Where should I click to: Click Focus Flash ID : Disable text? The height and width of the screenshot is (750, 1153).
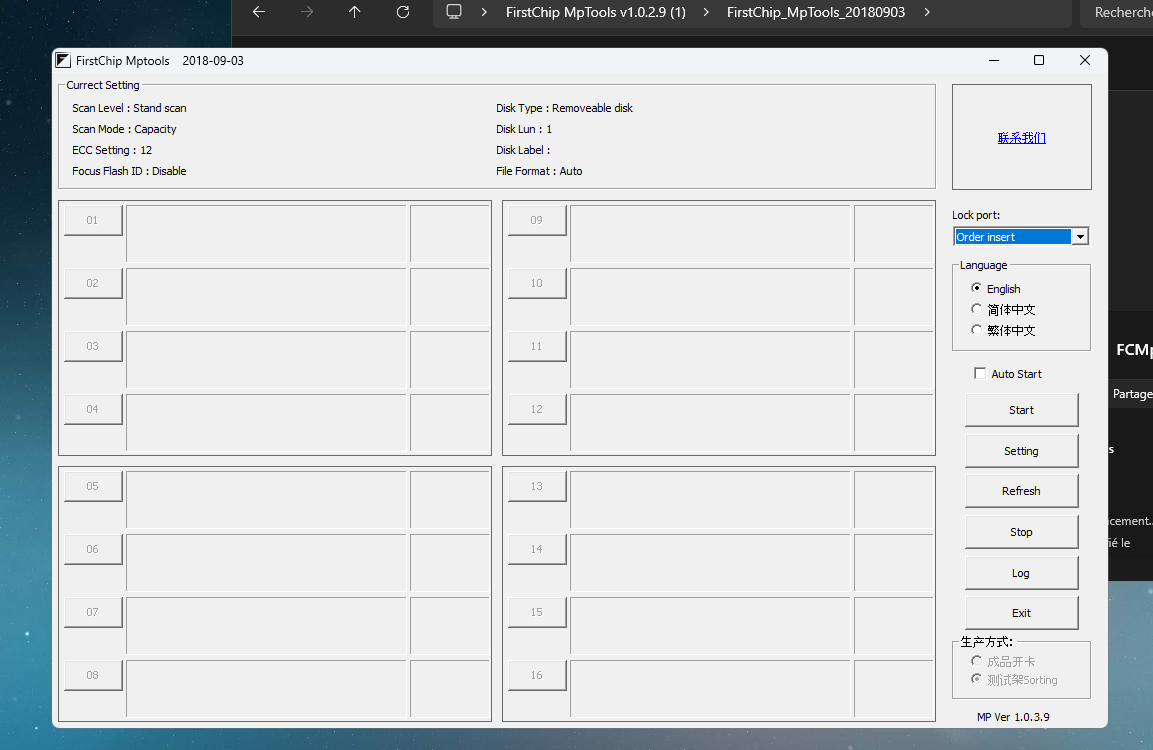pyautogui.click(x=129, y=171)
